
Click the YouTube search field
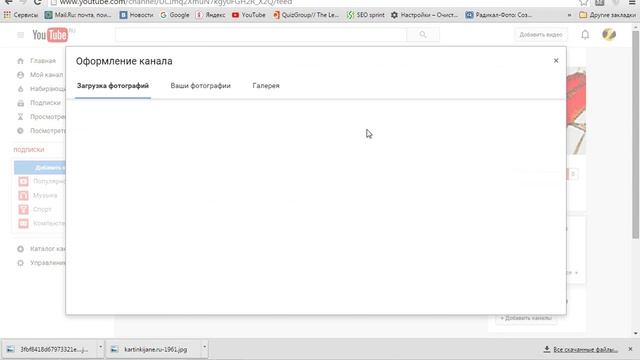coord(261,35)
